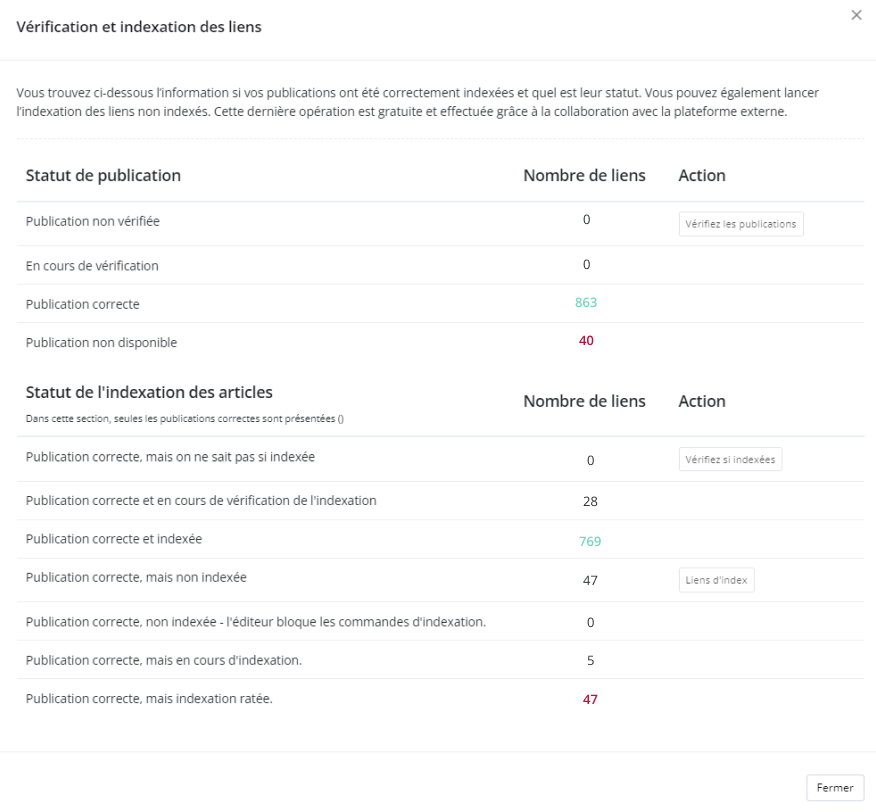Click the 'En cours de vérification' row label
Viewport: 876px width, 812px height.
click(x=92, y=265)
